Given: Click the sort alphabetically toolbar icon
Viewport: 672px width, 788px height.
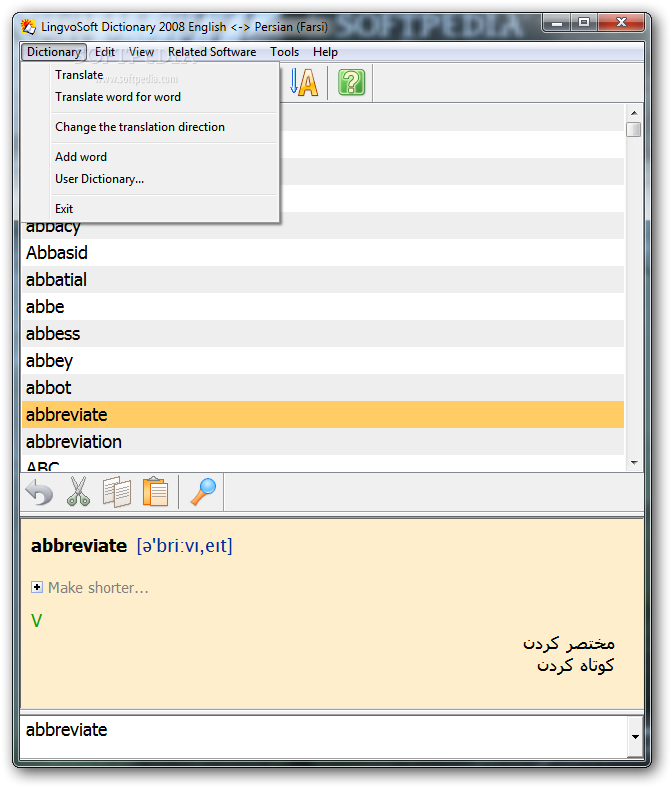Looking at the screenshot, I should point(305,82).
